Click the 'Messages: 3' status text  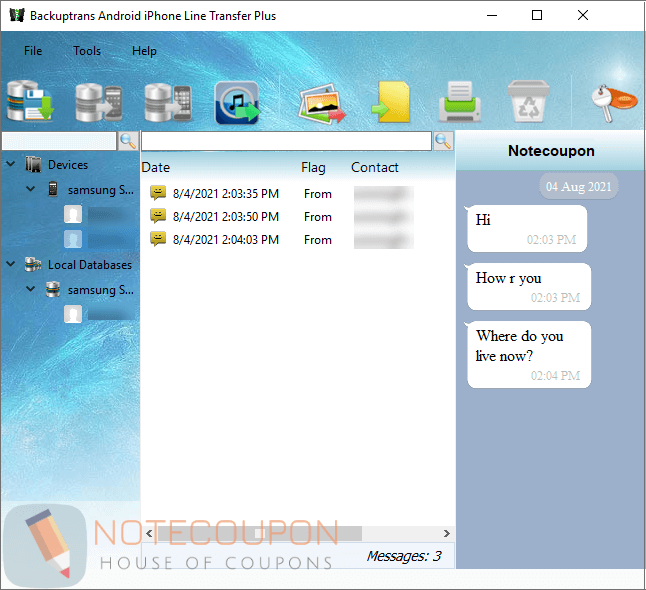pyautogui.click(x=404, y=556)
